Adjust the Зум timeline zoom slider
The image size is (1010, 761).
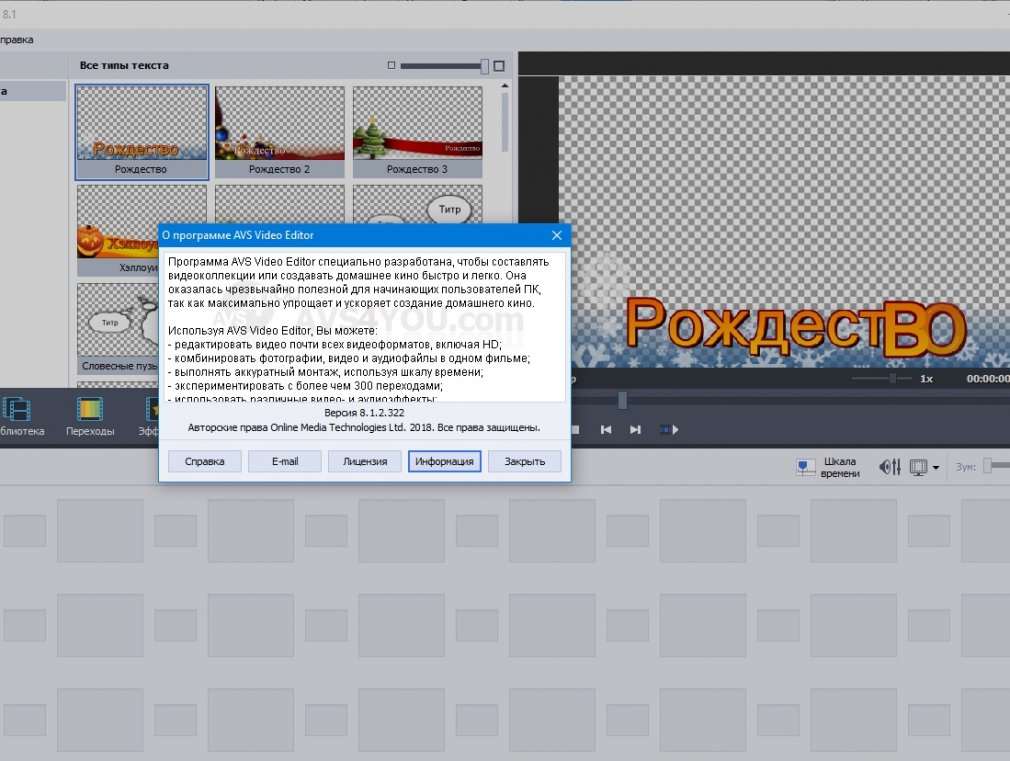[x=987, y=466]
